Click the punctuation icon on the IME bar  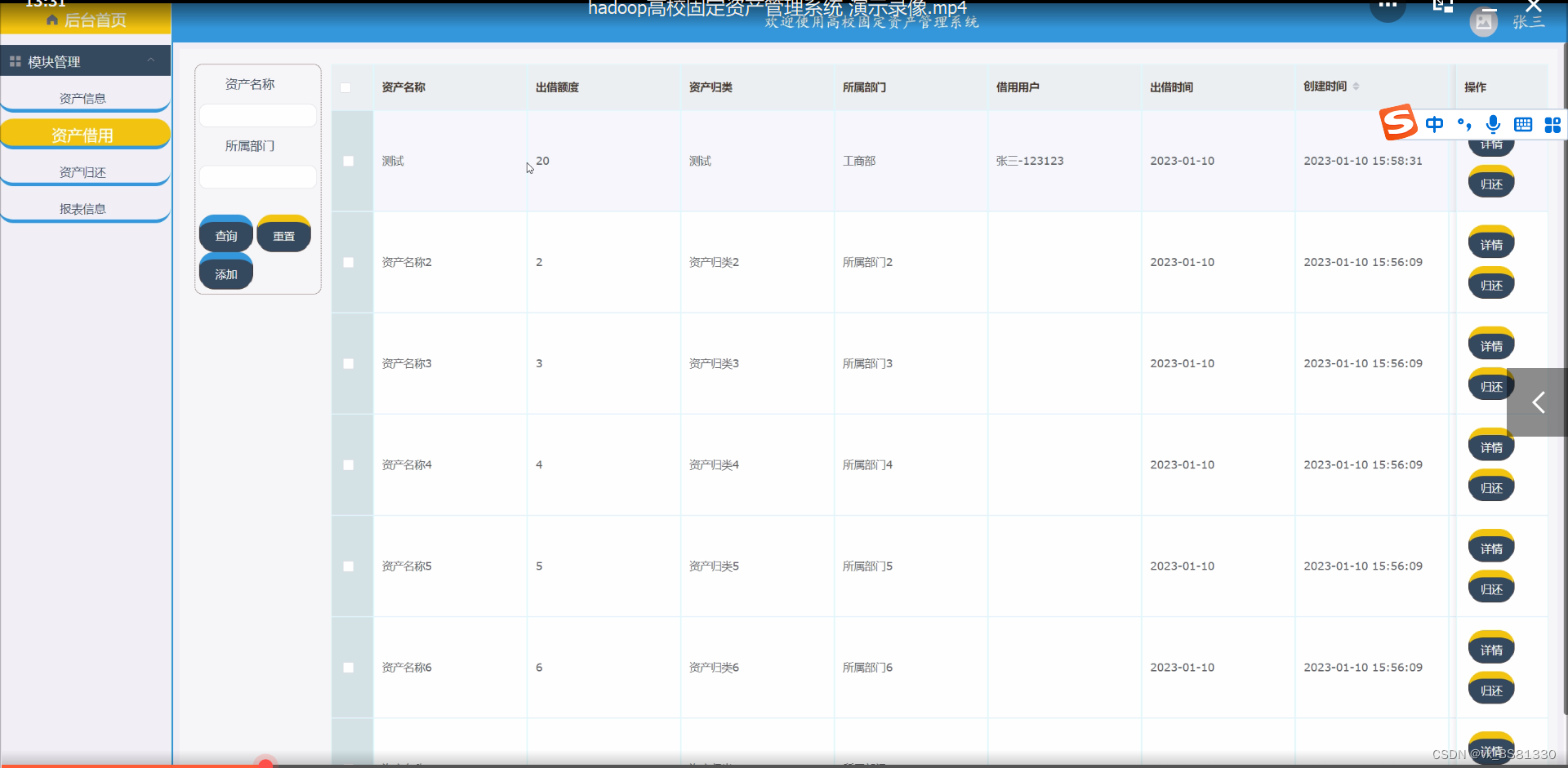pyautogui.click(x=1464, y=124)
